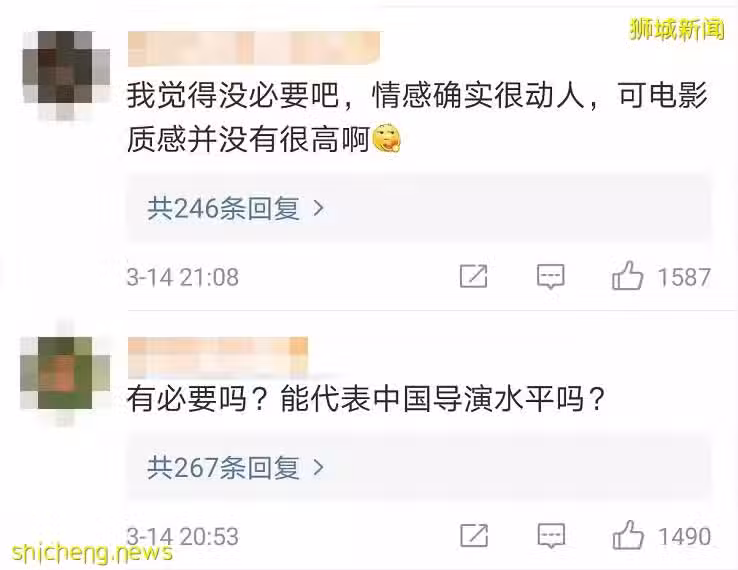Reply to the comment posted at 3-14 20:53
Screen dimensions: 738x570
pyautogui.click(x=551, y=536)
